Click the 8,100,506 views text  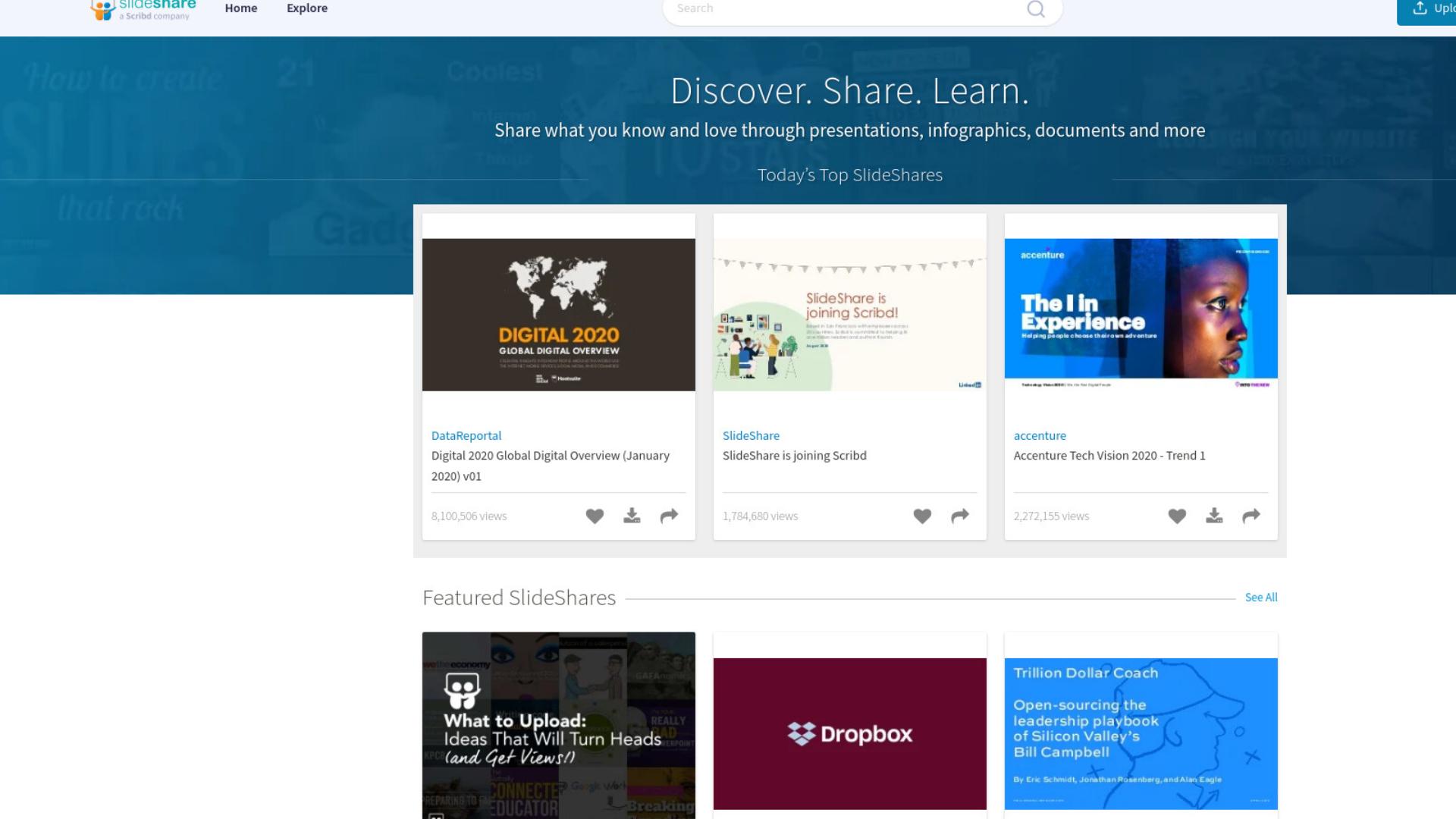coord(469,516)
